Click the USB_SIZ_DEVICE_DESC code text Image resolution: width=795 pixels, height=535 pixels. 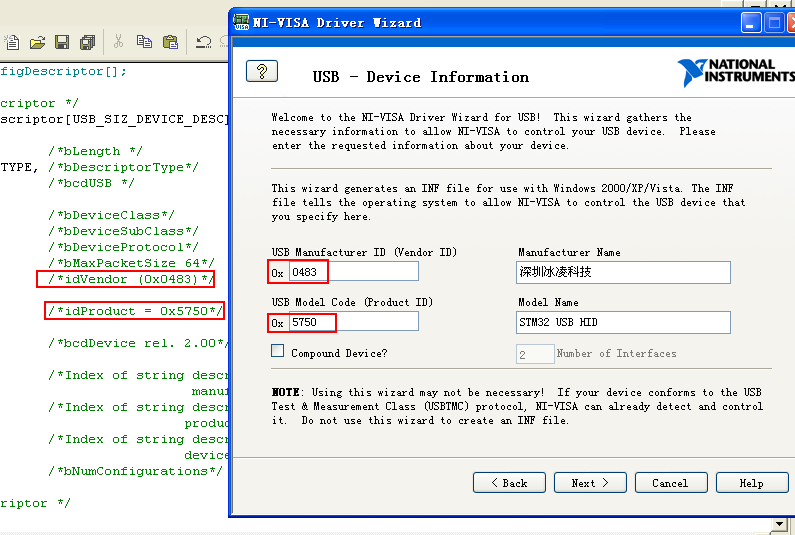(x=148, y=119)
